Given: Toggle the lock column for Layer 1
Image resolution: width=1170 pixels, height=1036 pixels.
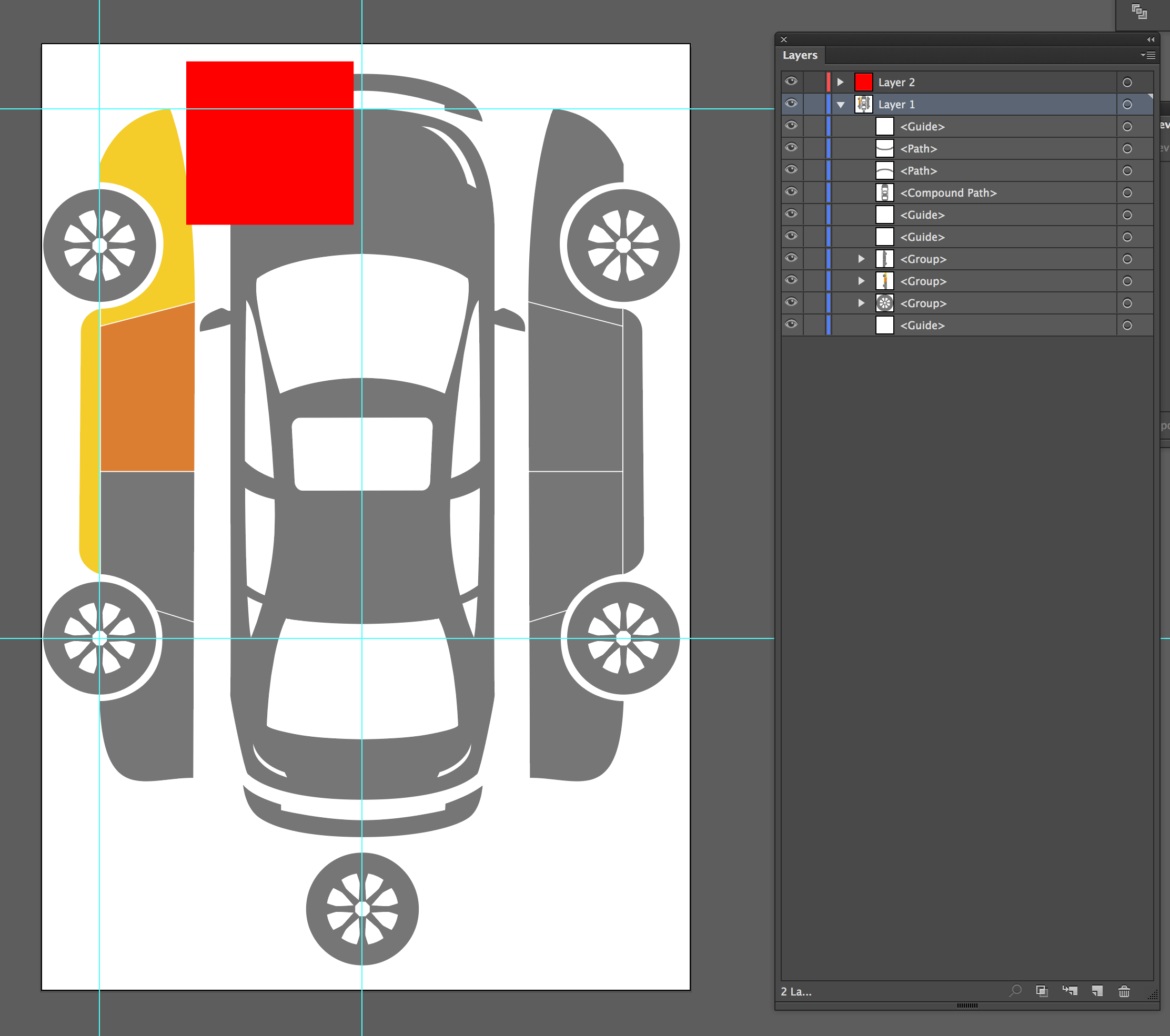Looking at the screenshot, I should tap(814, 104).
